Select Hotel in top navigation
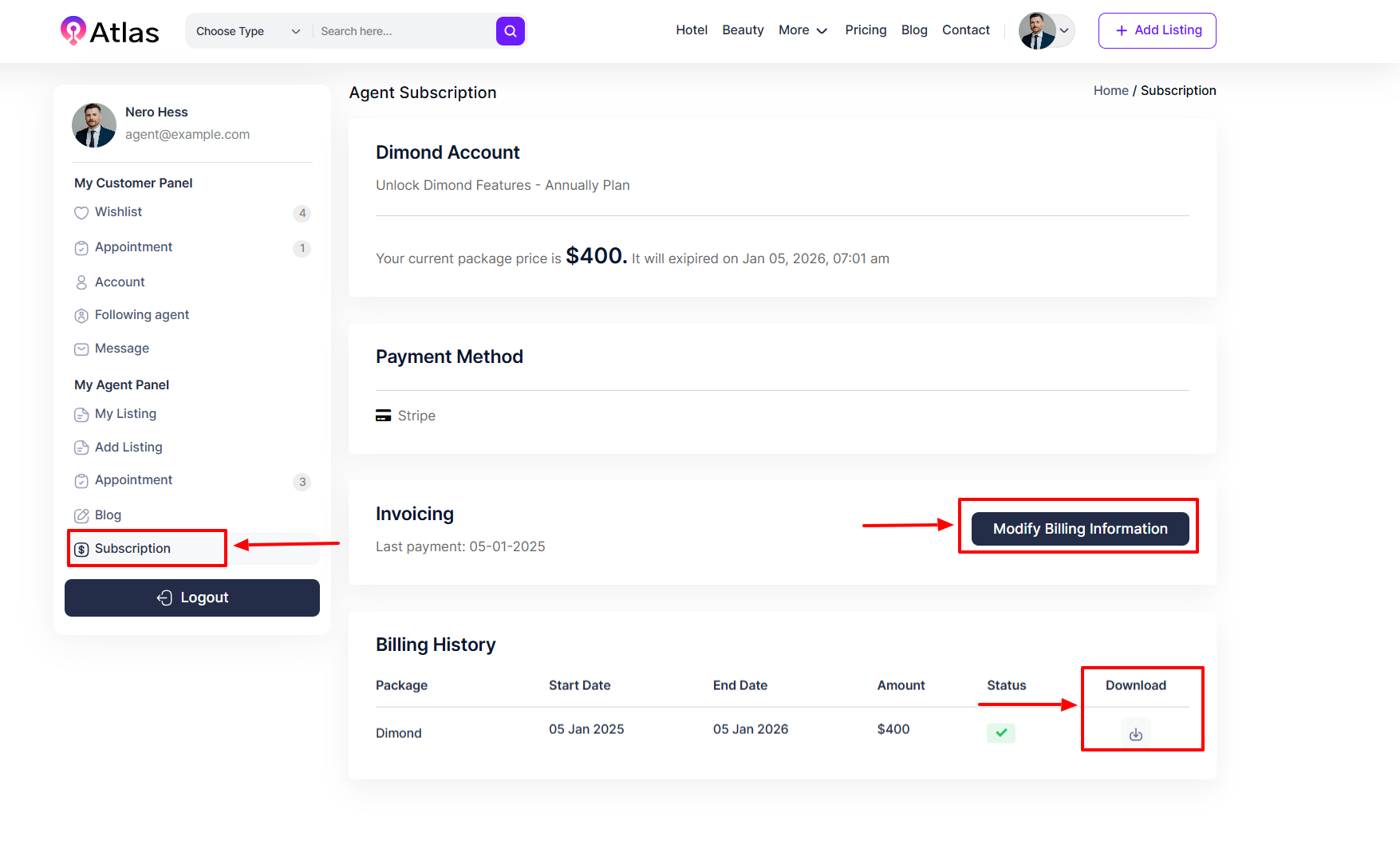Viewport: 1400px width, 844px height. 691,30
